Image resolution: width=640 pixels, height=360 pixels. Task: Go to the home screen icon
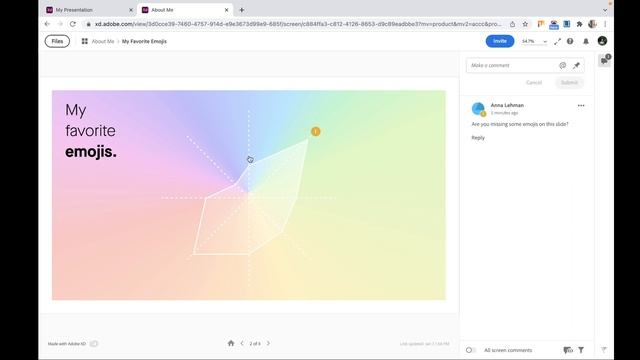[231, 343]
